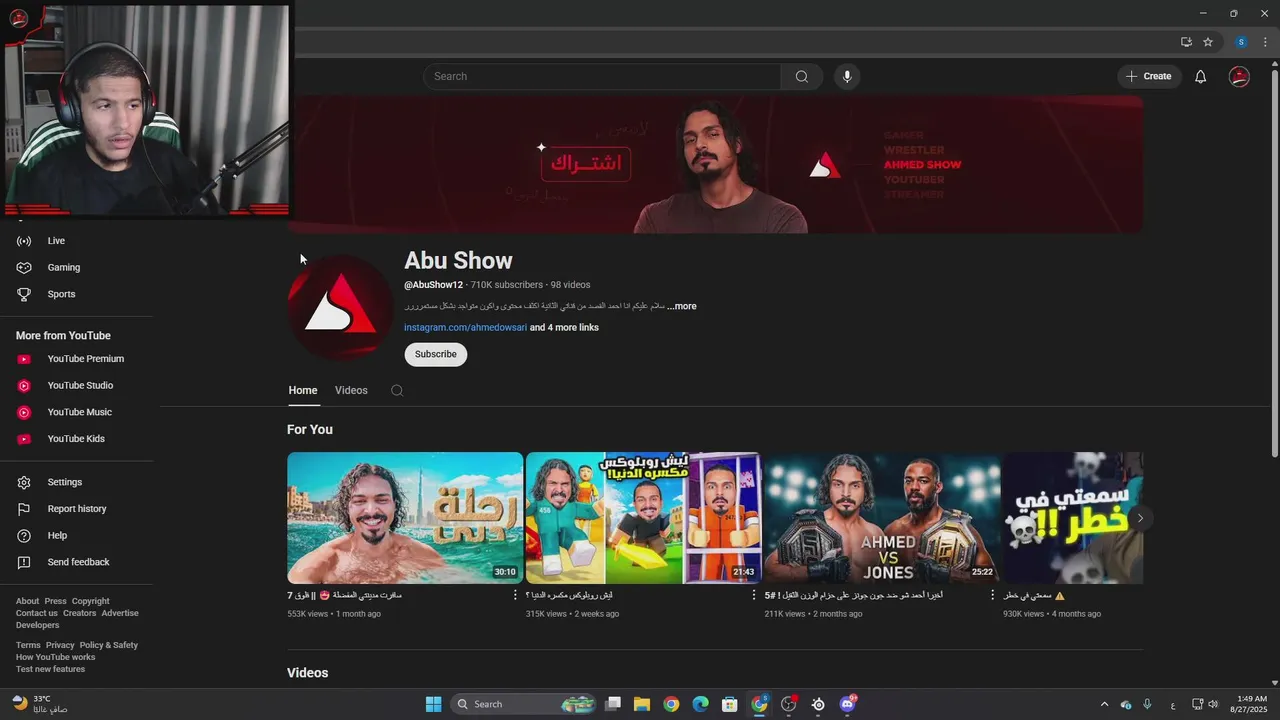Screen dimensions: 1280x720
Task: Open the skull thumbnail video with 930K views
Action: (1072, 518)
